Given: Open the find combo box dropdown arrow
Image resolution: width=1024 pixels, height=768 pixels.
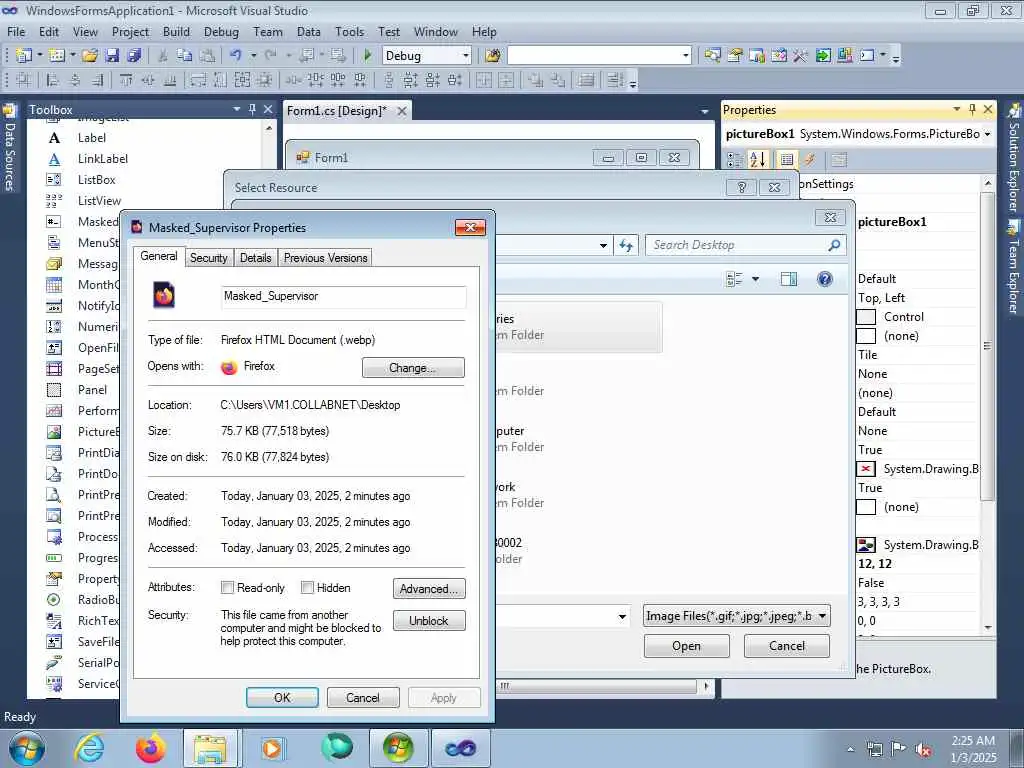Looking at the screenshot, I should [686, 56].
